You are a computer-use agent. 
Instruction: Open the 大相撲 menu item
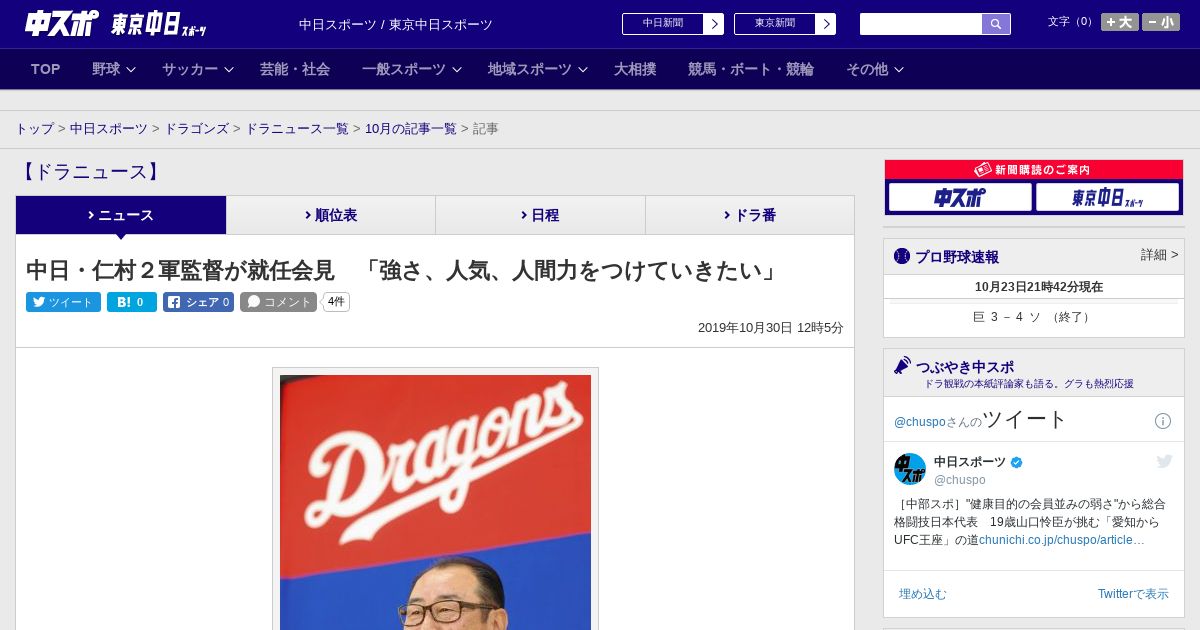pos(635,69)
